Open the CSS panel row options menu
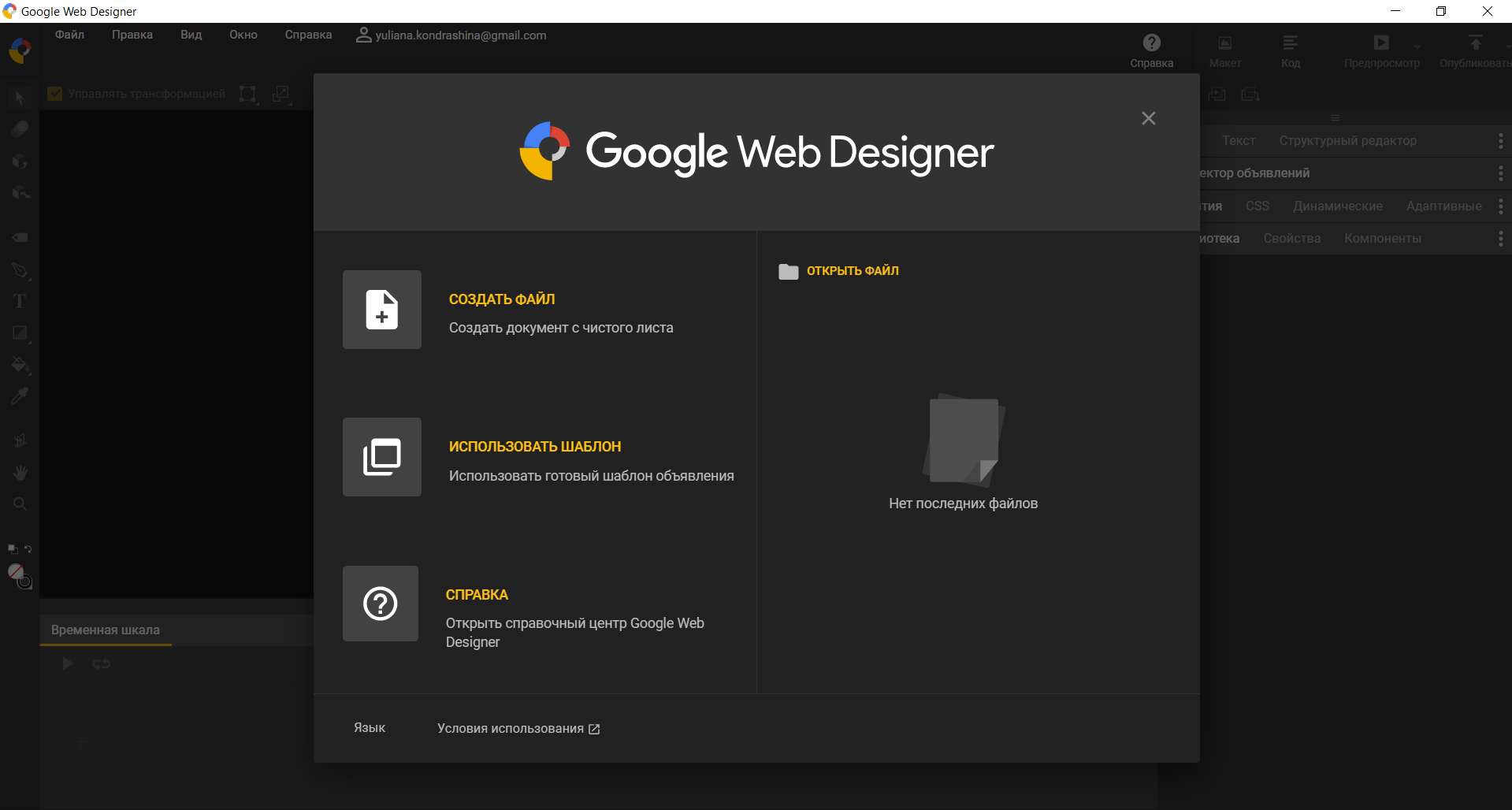Viewport: 1512px width, 810px height. click(1500, 206)
